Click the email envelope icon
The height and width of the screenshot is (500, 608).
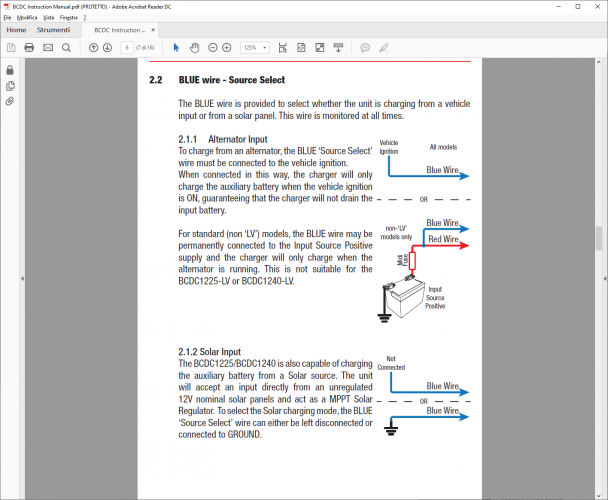pyautogui.click(x=47, y=47)
